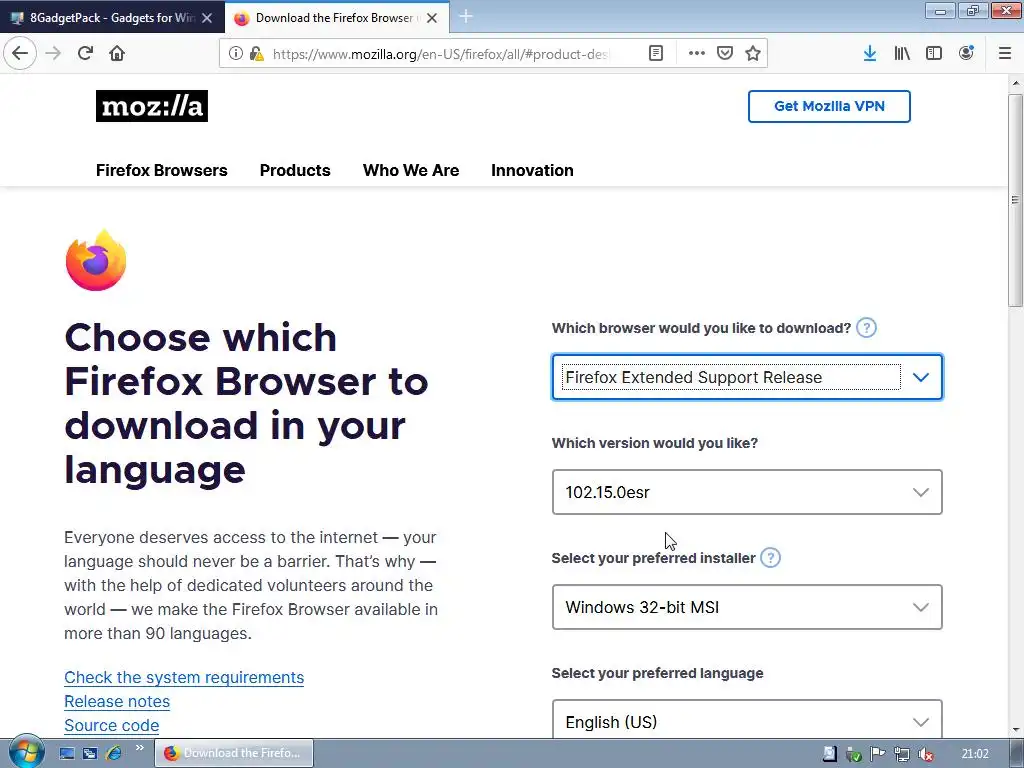Viewport: 1024px width, 768px height.
Task: Open the Who We Are menu
Action: tap(411, 170)
